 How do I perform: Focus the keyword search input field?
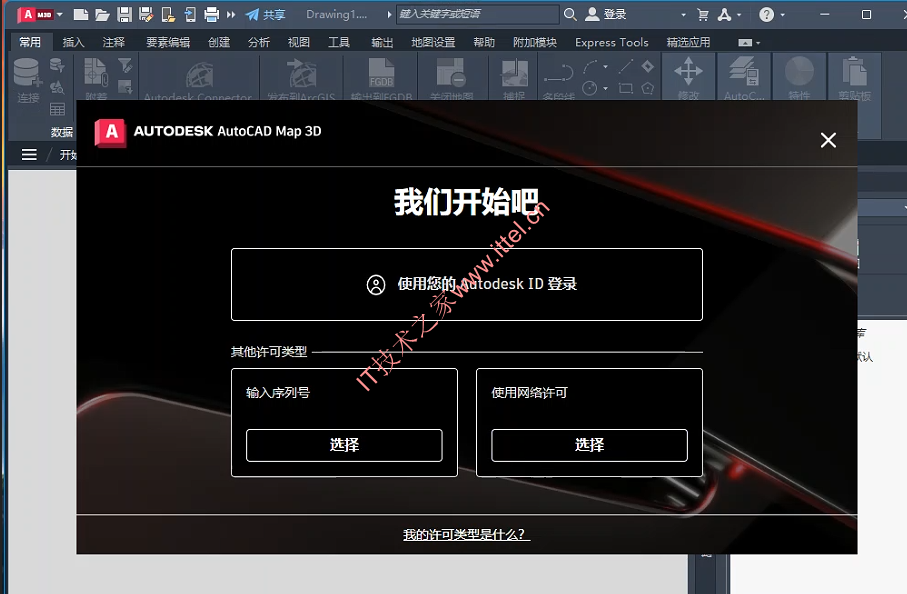coord(478,14)
